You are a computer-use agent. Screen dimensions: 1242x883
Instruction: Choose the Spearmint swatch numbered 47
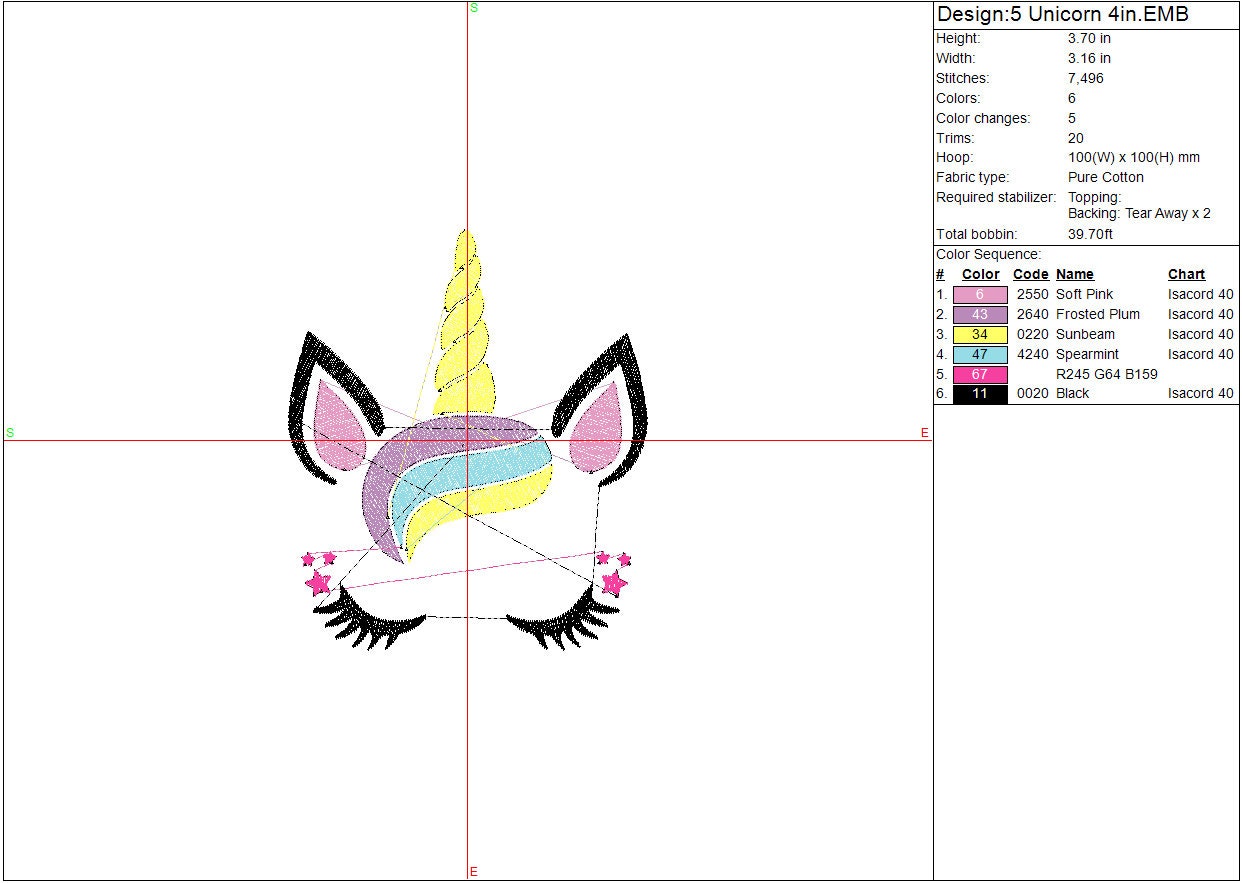pyautogui.click(x=979, y=354)
